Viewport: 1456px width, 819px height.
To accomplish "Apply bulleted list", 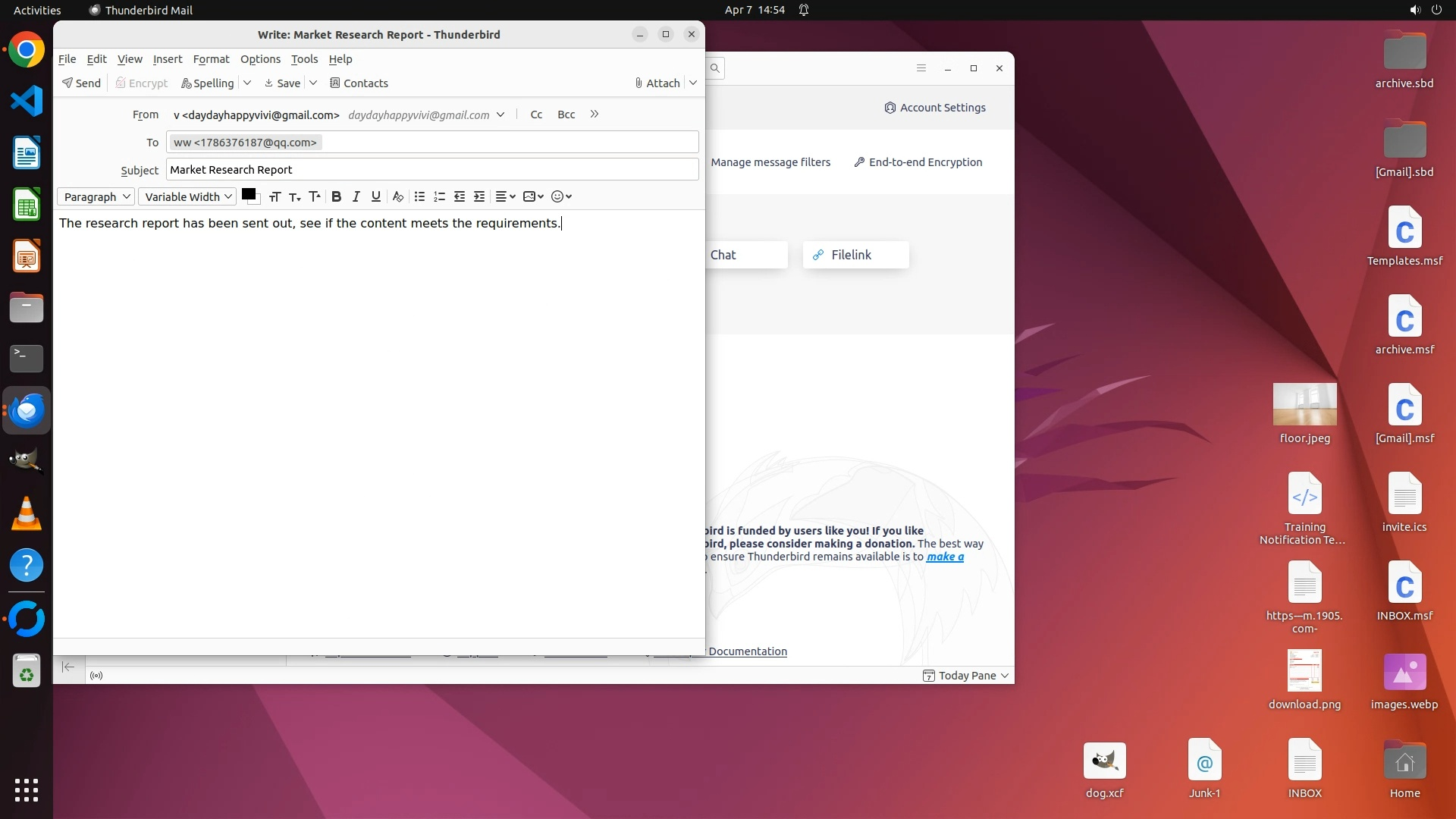I will (x=419, y=196).
